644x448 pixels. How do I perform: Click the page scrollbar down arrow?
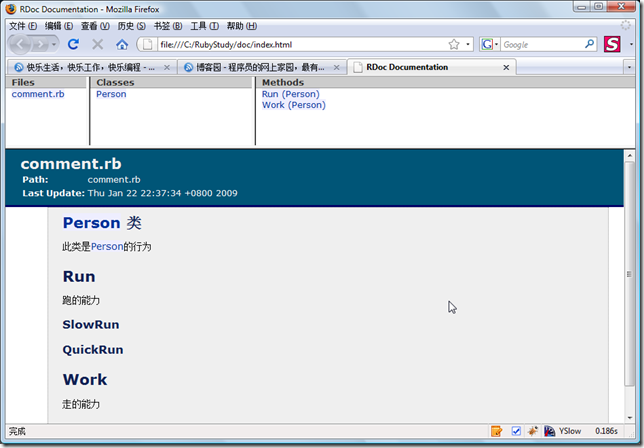(x=630, y=418)
